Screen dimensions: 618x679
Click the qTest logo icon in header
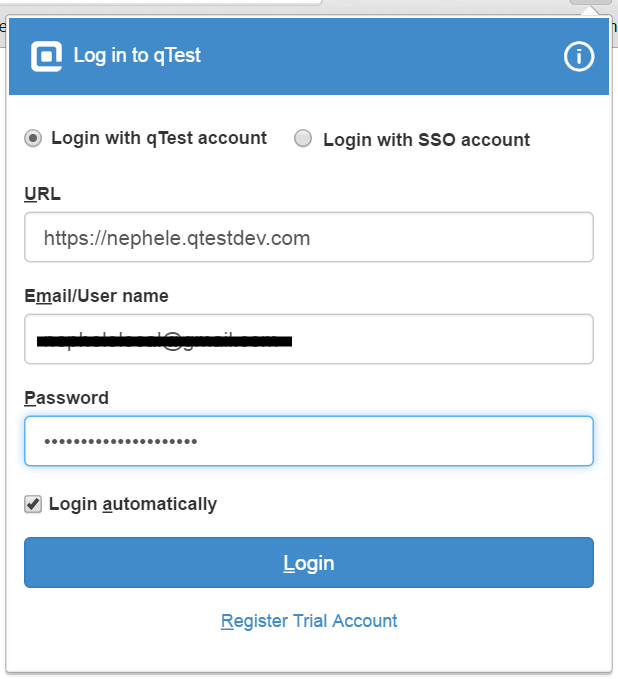tap(46, 56)
